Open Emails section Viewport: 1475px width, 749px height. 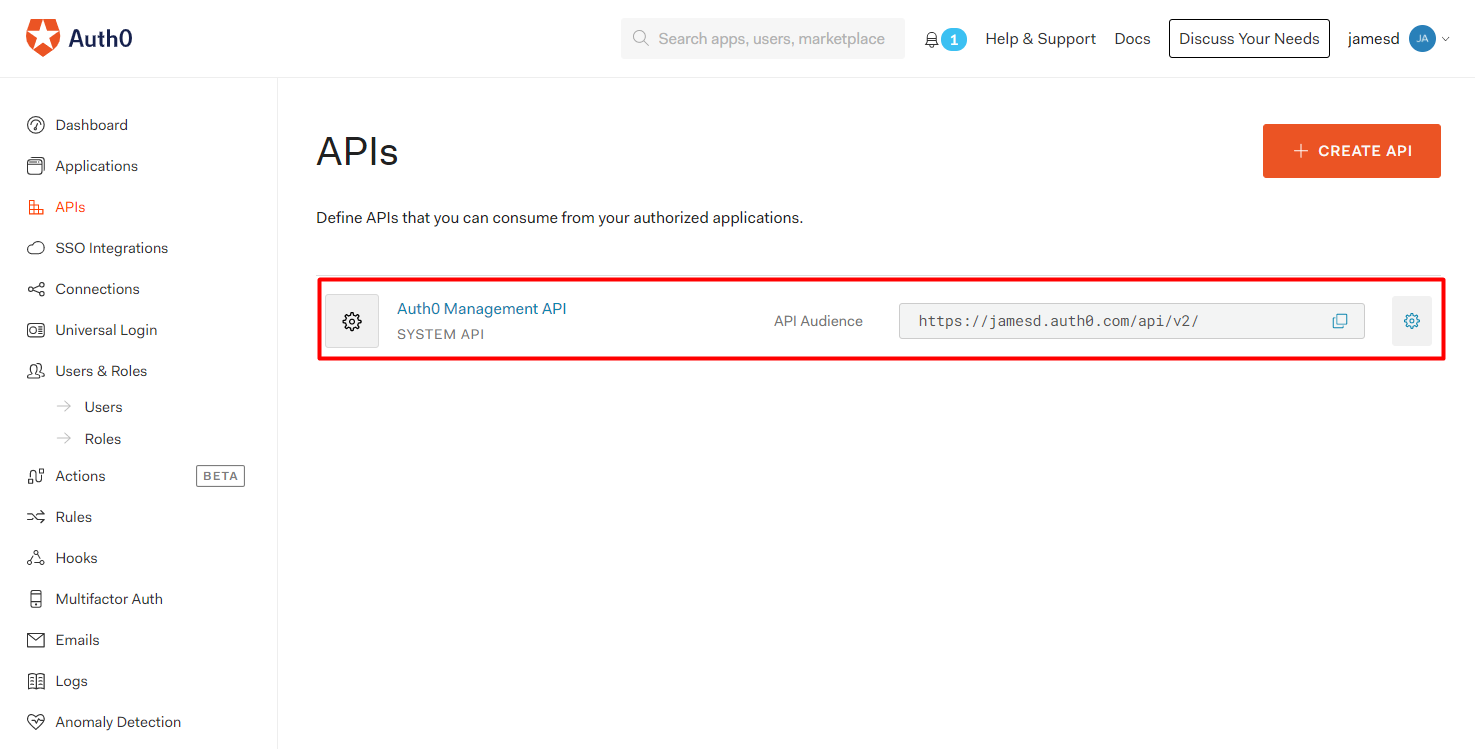coord(78,640)
